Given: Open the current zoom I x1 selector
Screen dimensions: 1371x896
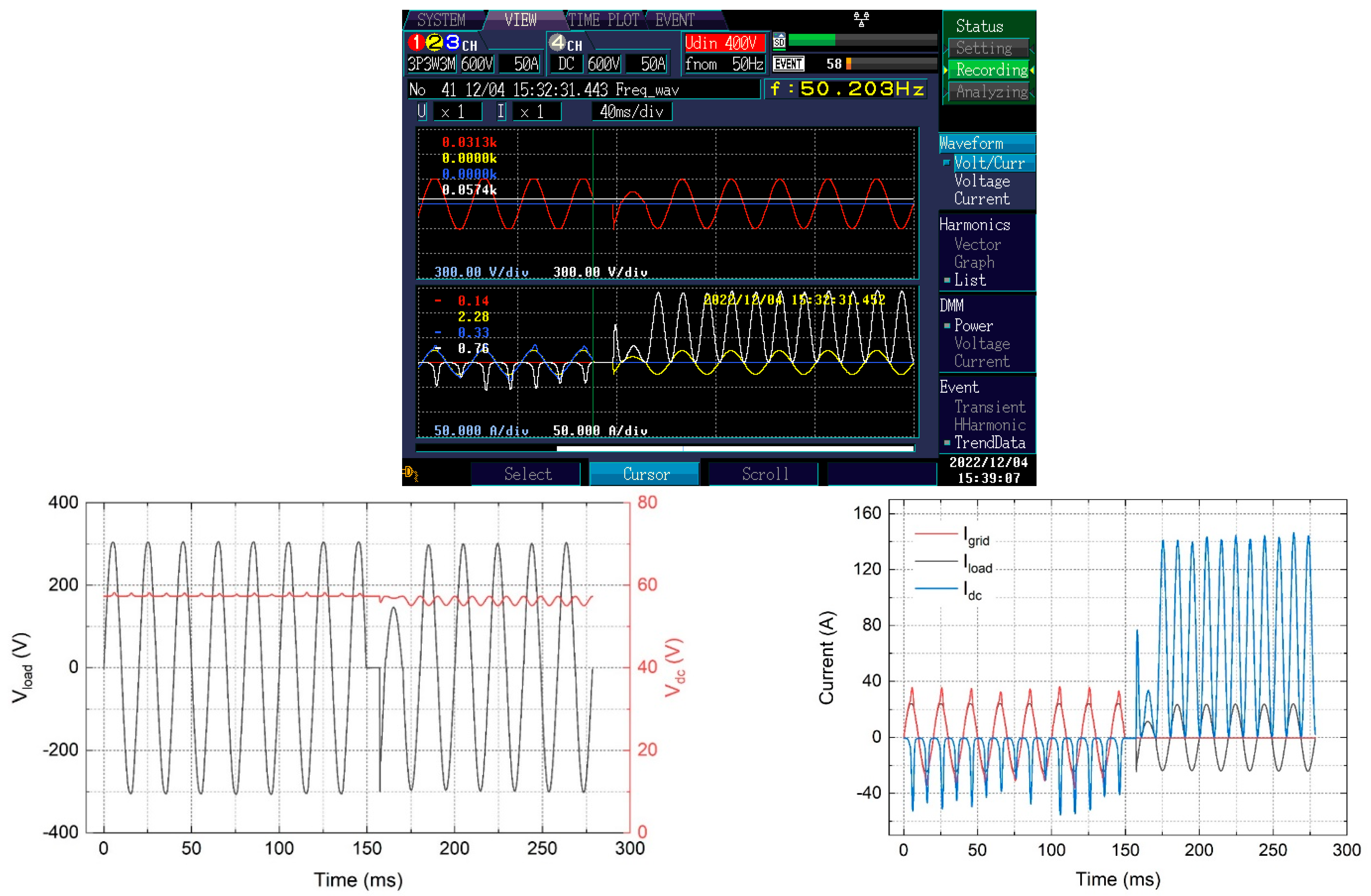Looking at the screenshot, I should tap(537, 112).
